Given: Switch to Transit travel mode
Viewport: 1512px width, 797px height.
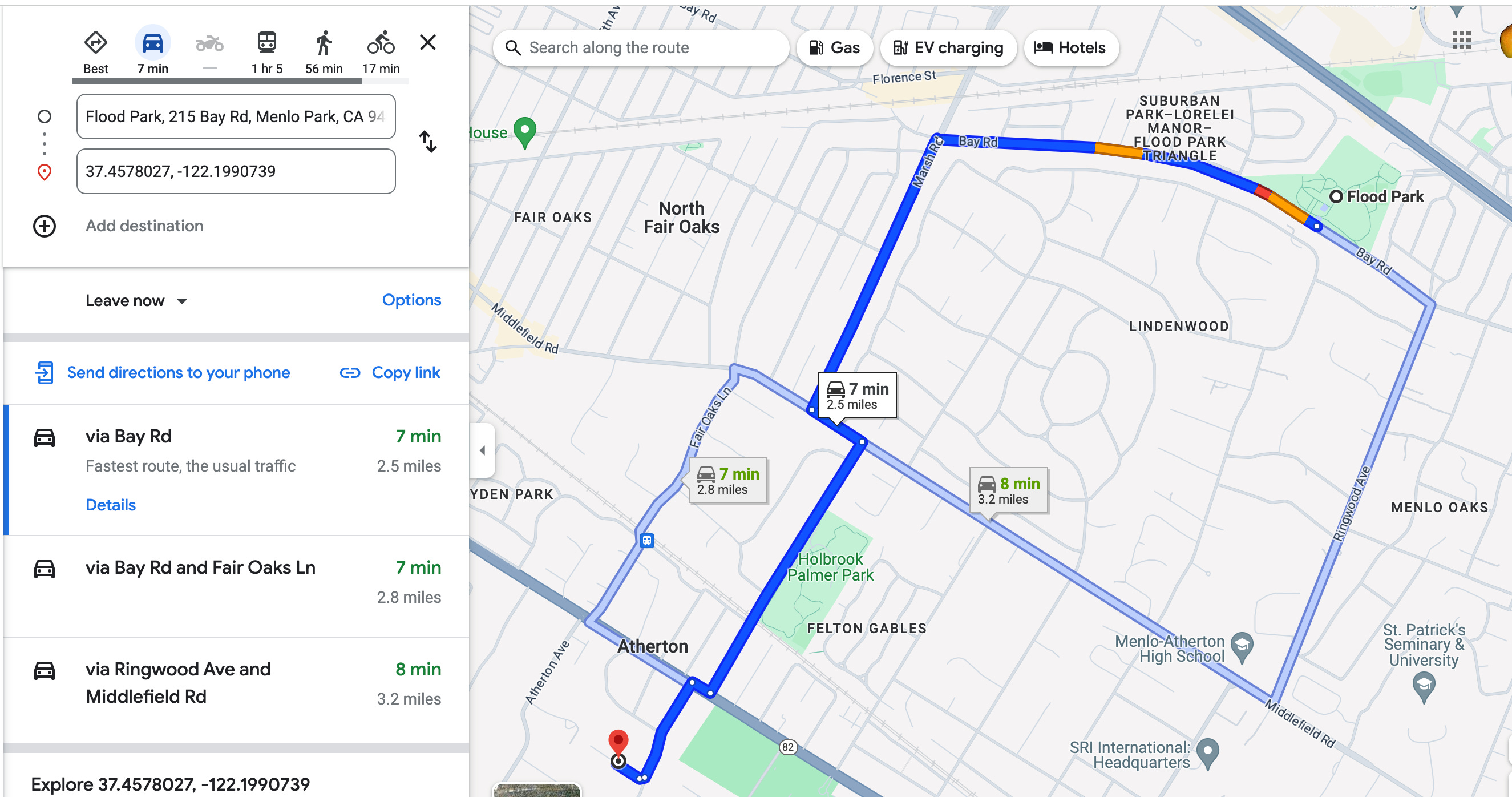Looking at the screenshot, I should click(266, 43).
